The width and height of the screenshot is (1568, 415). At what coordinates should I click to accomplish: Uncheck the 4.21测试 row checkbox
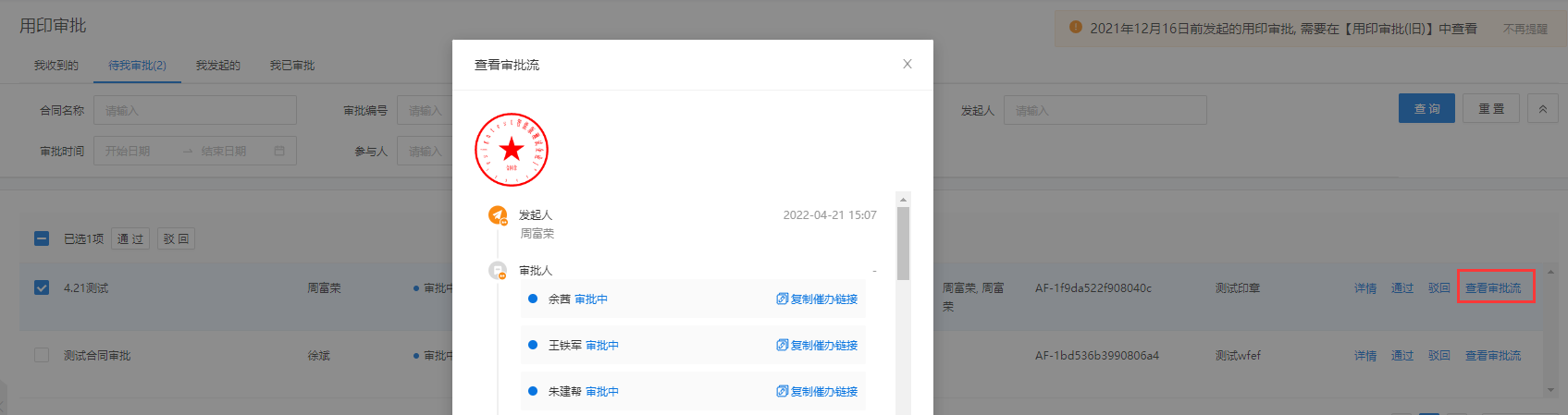point(42,287)
